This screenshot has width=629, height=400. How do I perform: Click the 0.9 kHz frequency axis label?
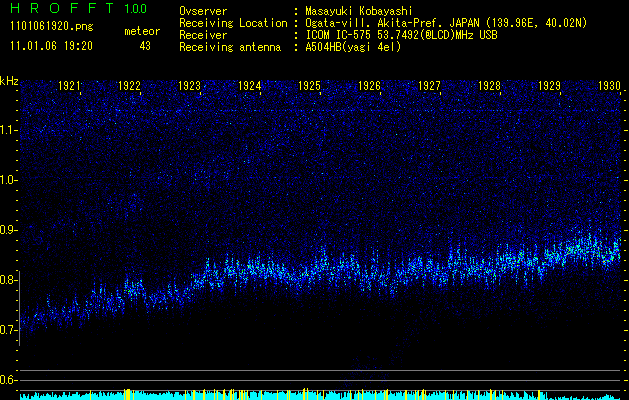7,230
